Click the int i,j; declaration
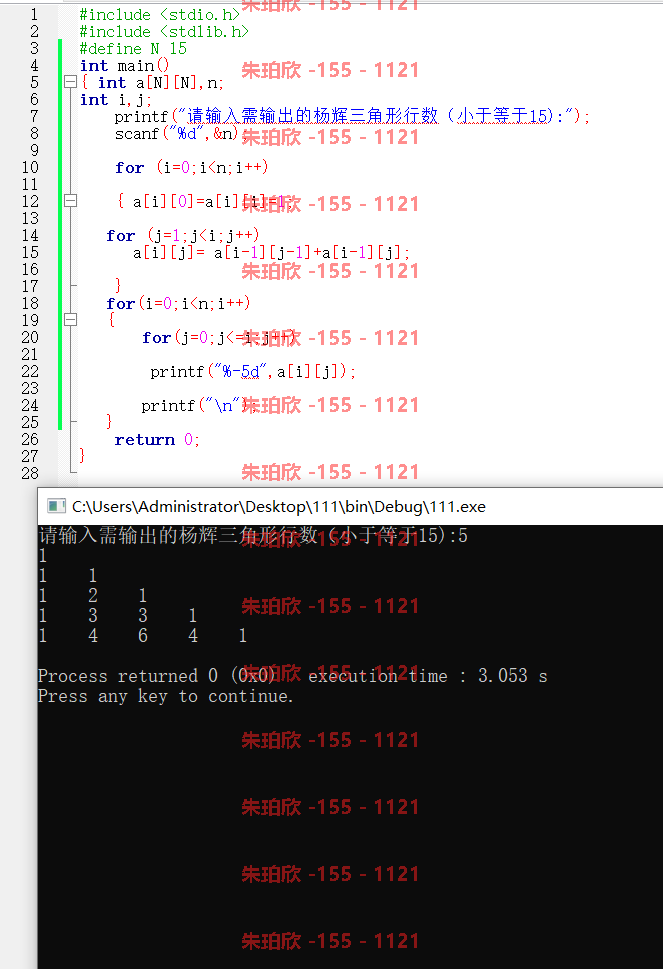 (x=116, y=99)
